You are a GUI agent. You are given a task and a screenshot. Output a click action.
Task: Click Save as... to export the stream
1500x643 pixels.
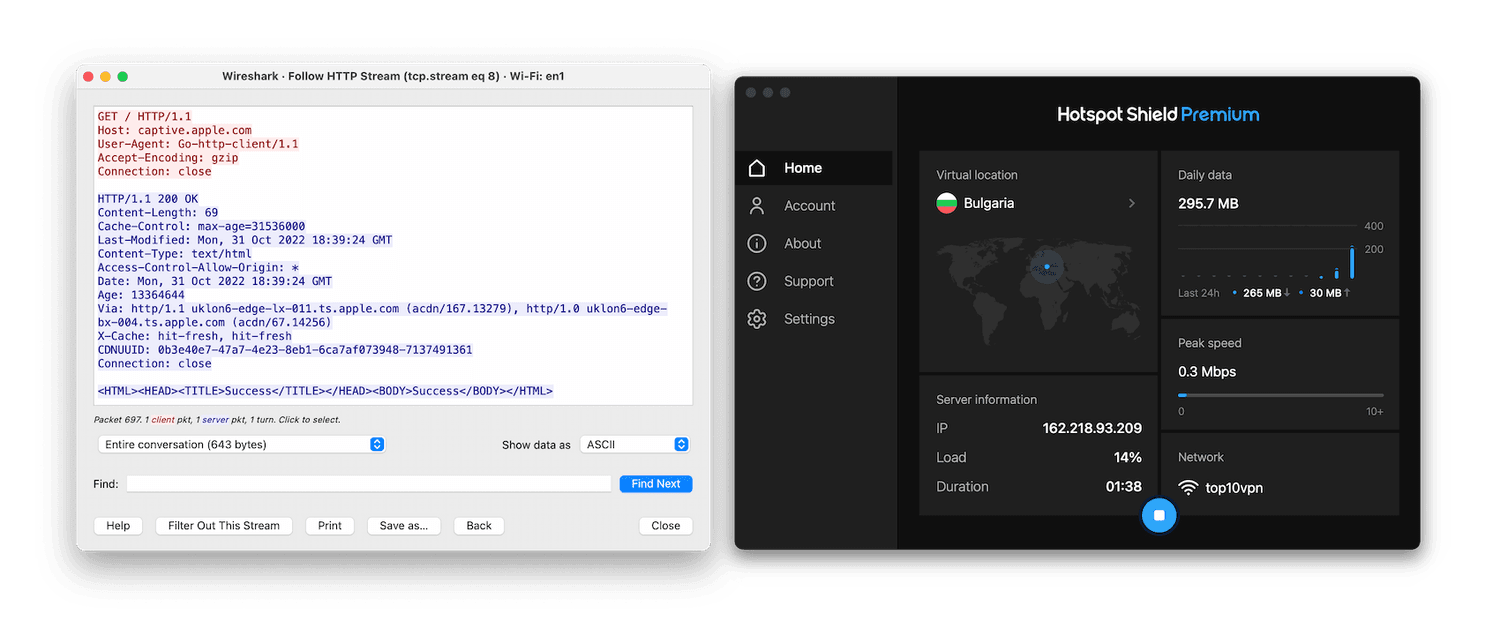(404, 525)
